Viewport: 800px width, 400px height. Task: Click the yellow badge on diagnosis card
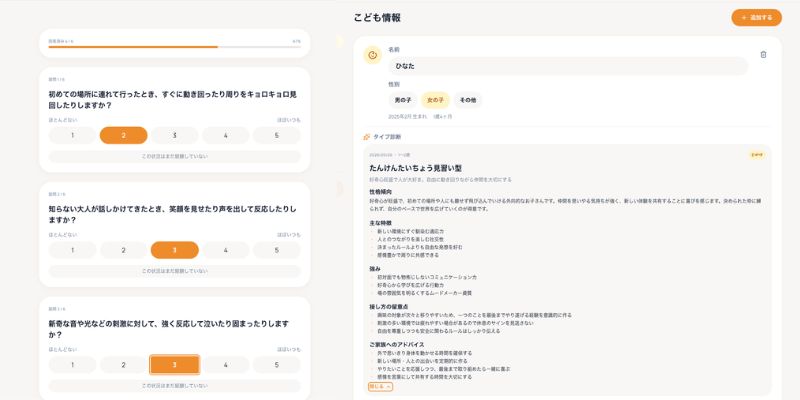757,155
